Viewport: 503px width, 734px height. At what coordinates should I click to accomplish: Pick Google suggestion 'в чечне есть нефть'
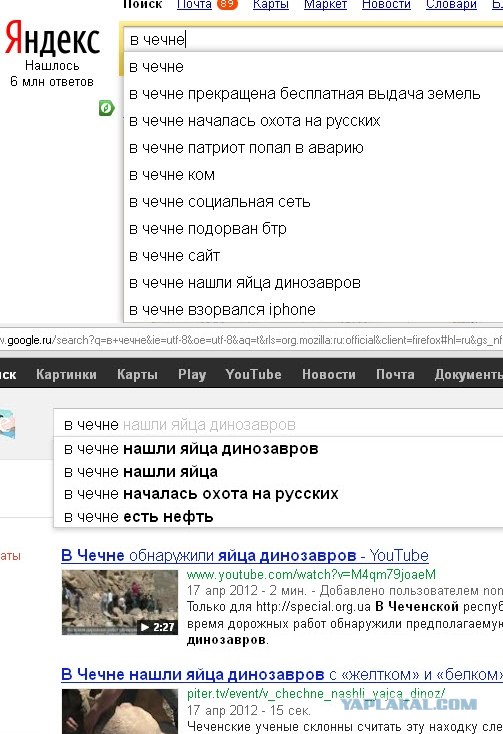pos(278,516)
